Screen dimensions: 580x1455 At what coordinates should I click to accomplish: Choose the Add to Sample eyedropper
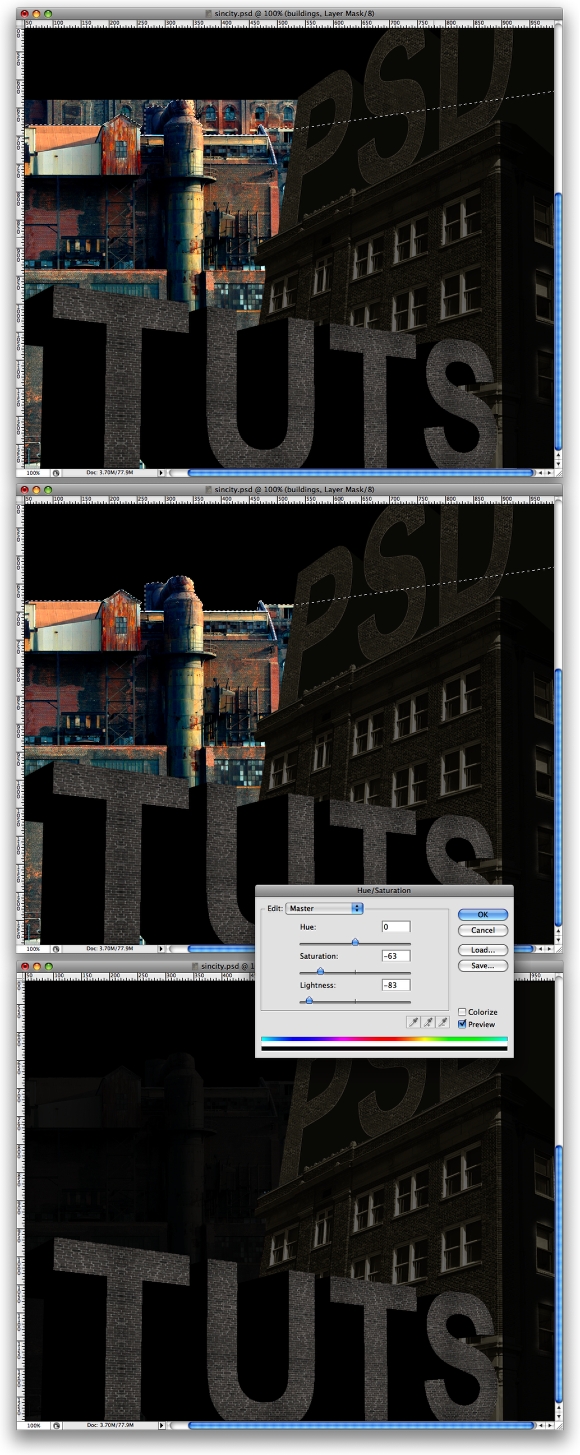pos(427,1022)
